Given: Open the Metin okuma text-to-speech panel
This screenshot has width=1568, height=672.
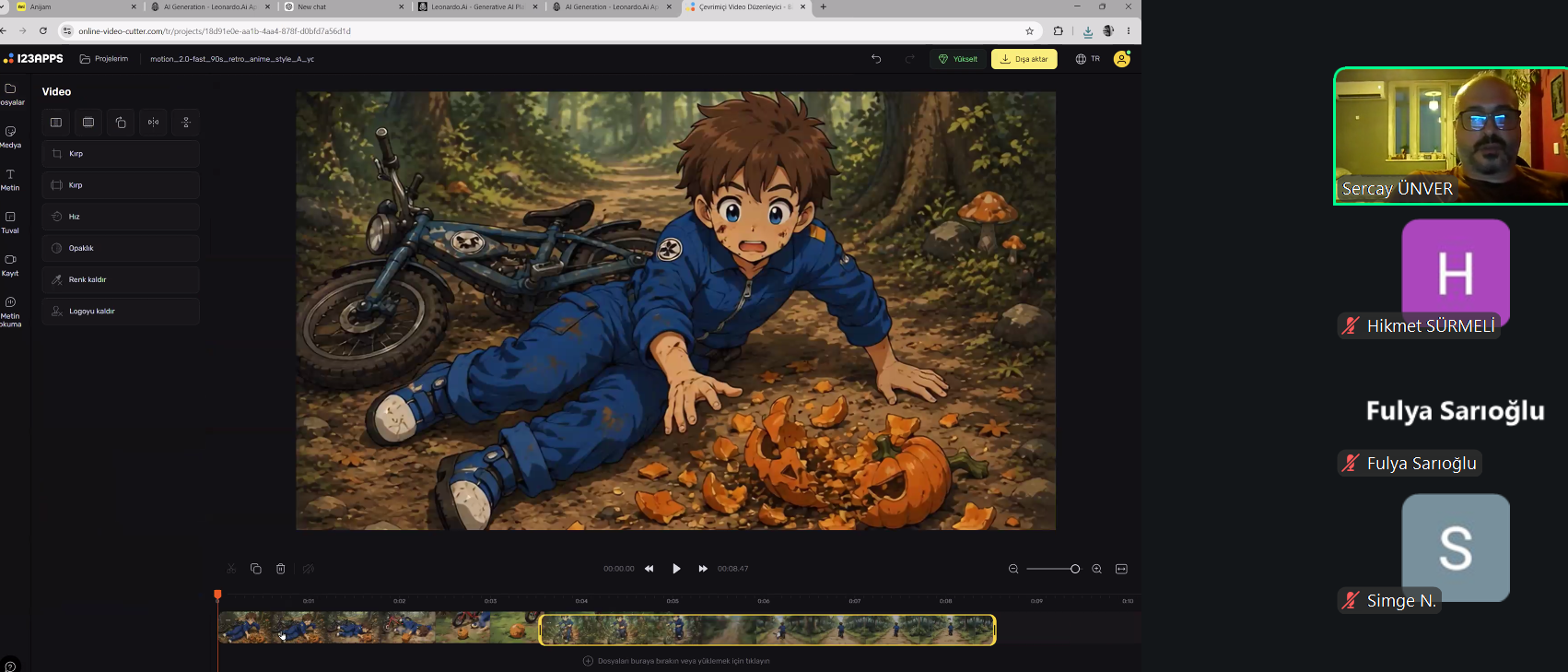Looking at the screenshot, I should [x=11, y=312].
